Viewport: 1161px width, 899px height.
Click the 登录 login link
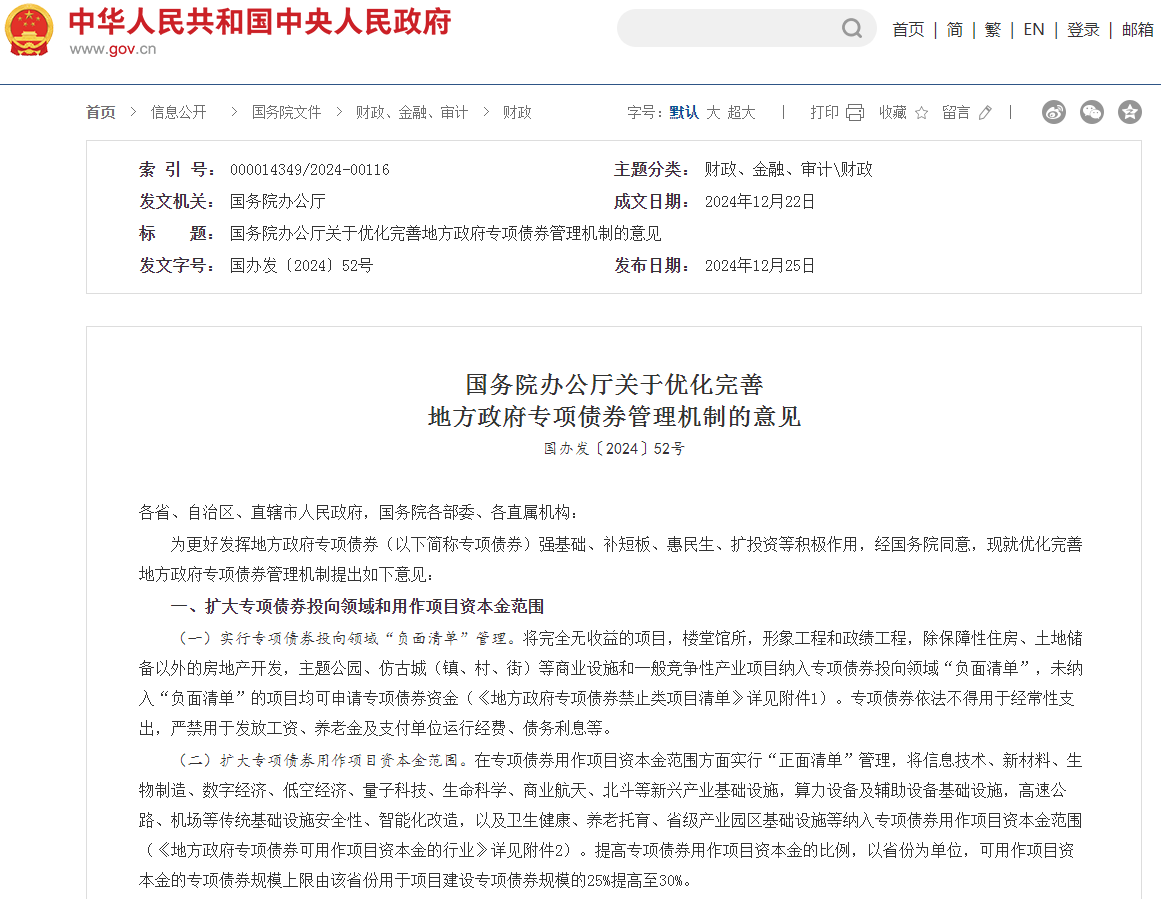tap(1083, 29)
